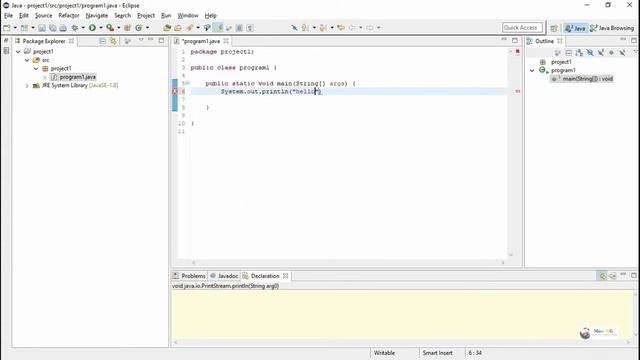Collapse the src folder node
Image resolution: width=640 pixels, height=360 pixels.
27,60
